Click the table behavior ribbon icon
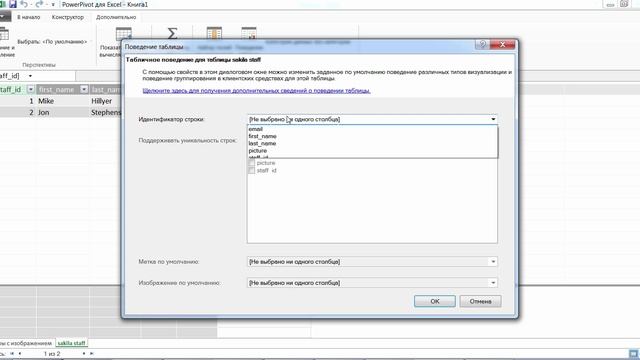 (x=249, y=33)
